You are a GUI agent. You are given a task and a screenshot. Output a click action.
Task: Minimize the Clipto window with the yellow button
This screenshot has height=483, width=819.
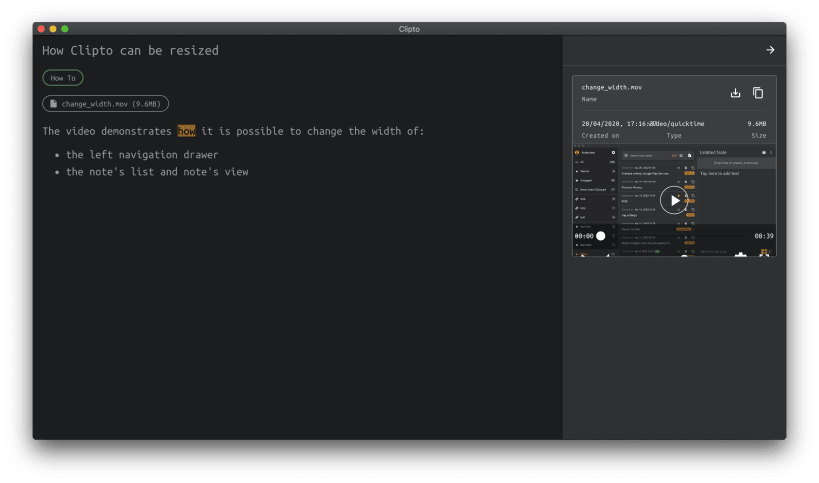point(53,29)
